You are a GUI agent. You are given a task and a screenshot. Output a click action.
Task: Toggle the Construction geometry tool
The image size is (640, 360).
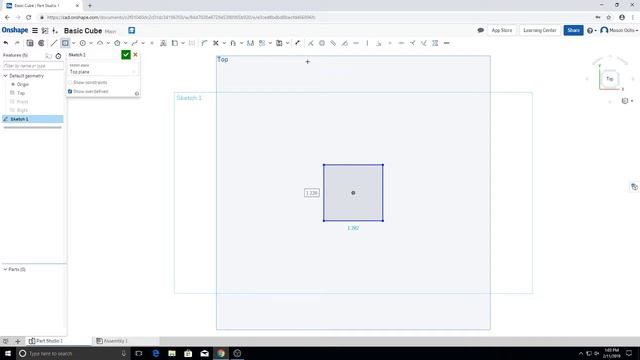[x=192, y=43]
